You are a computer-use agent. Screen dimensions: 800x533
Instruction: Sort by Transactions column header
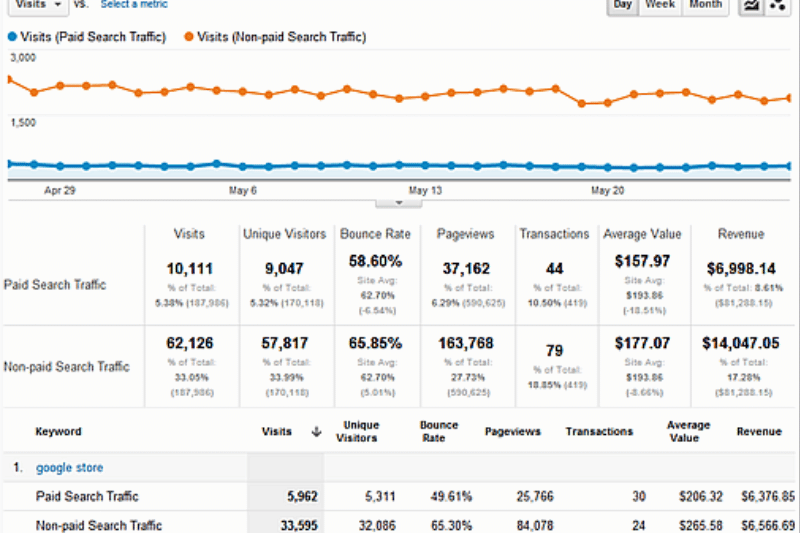pos(599,432)
